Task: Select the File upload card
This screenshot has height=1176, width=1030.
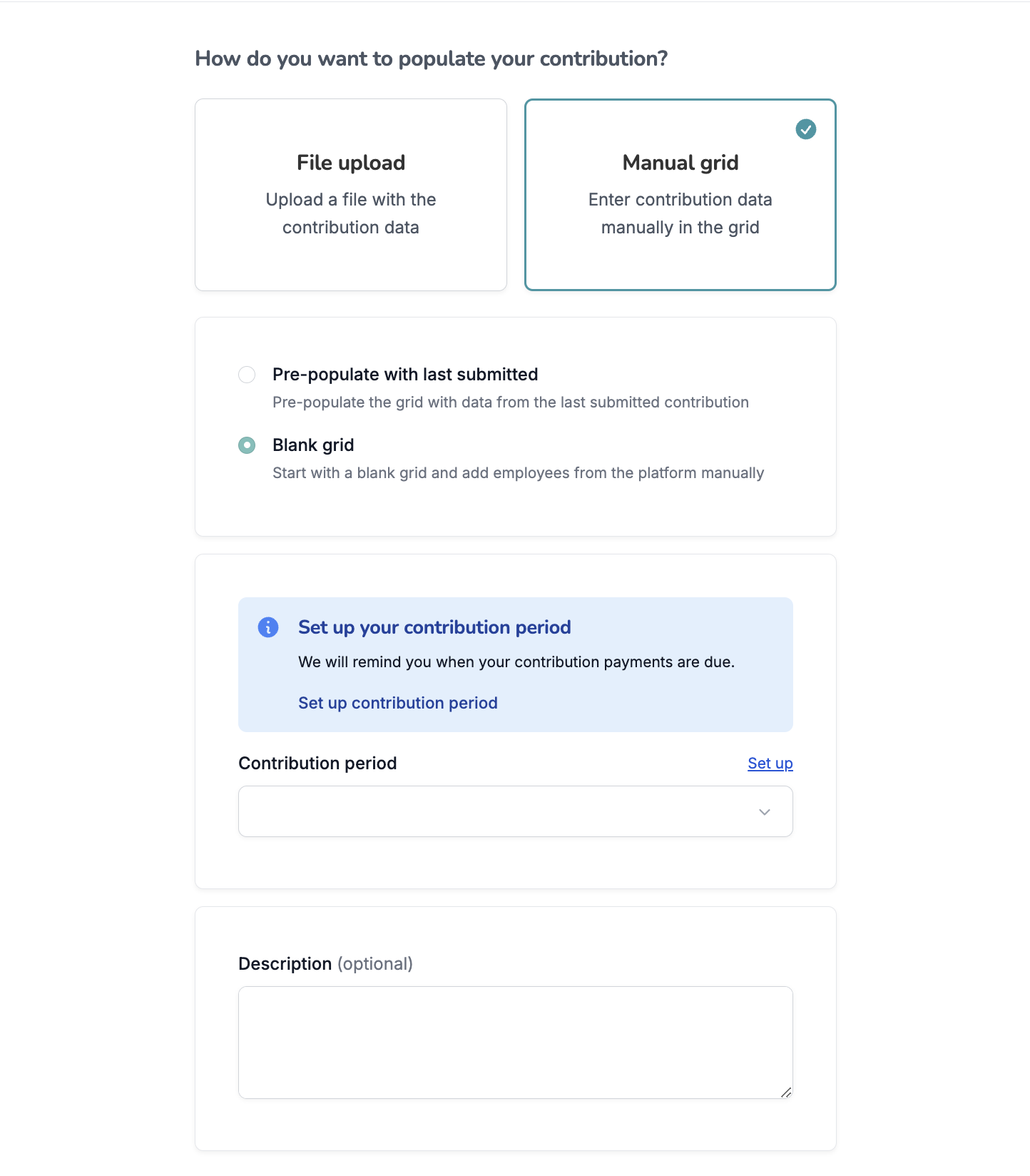Action: tap(350, 195)
